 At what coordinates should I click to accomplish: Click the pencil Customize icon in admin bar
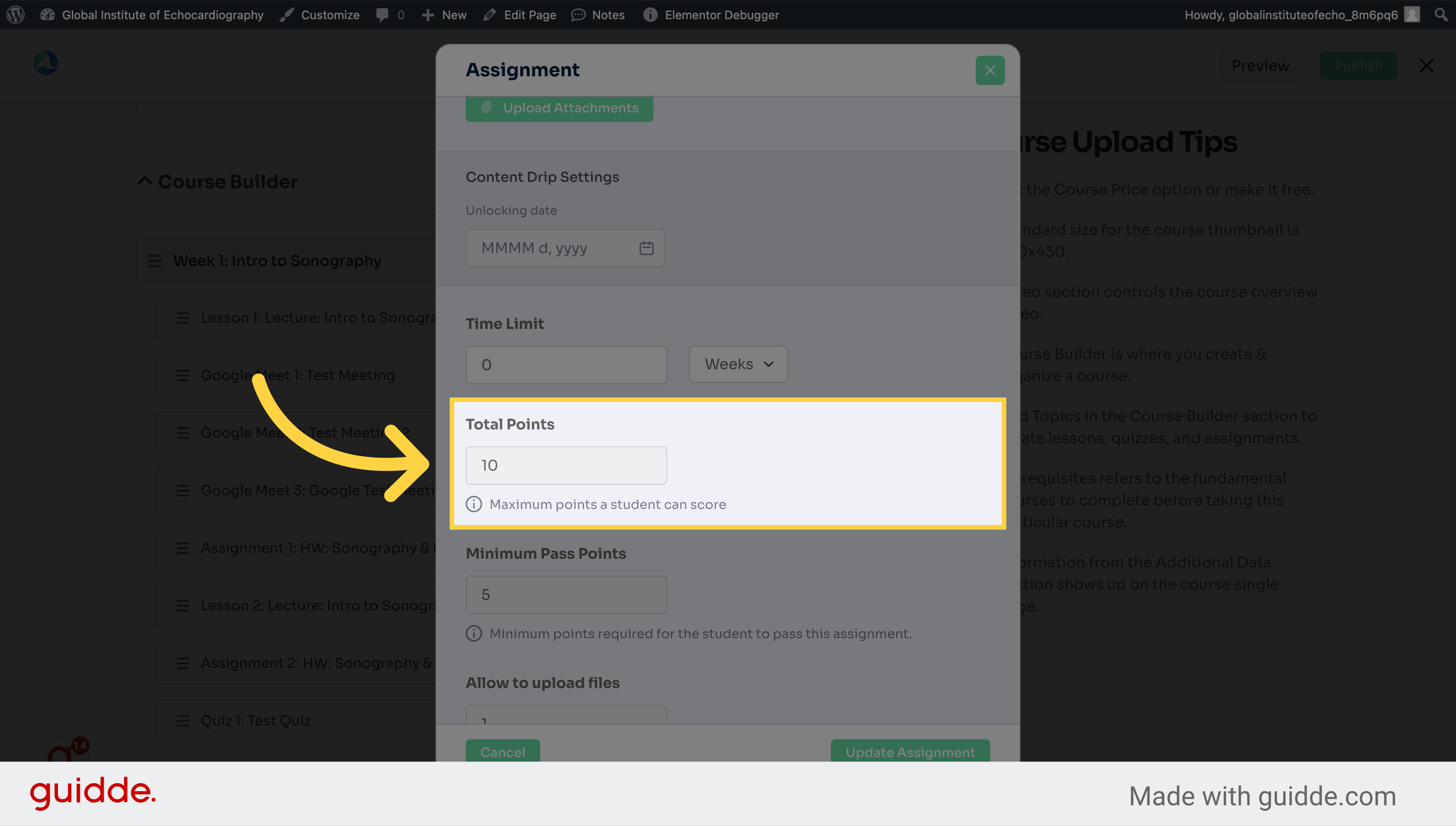(x=284, y=14)
